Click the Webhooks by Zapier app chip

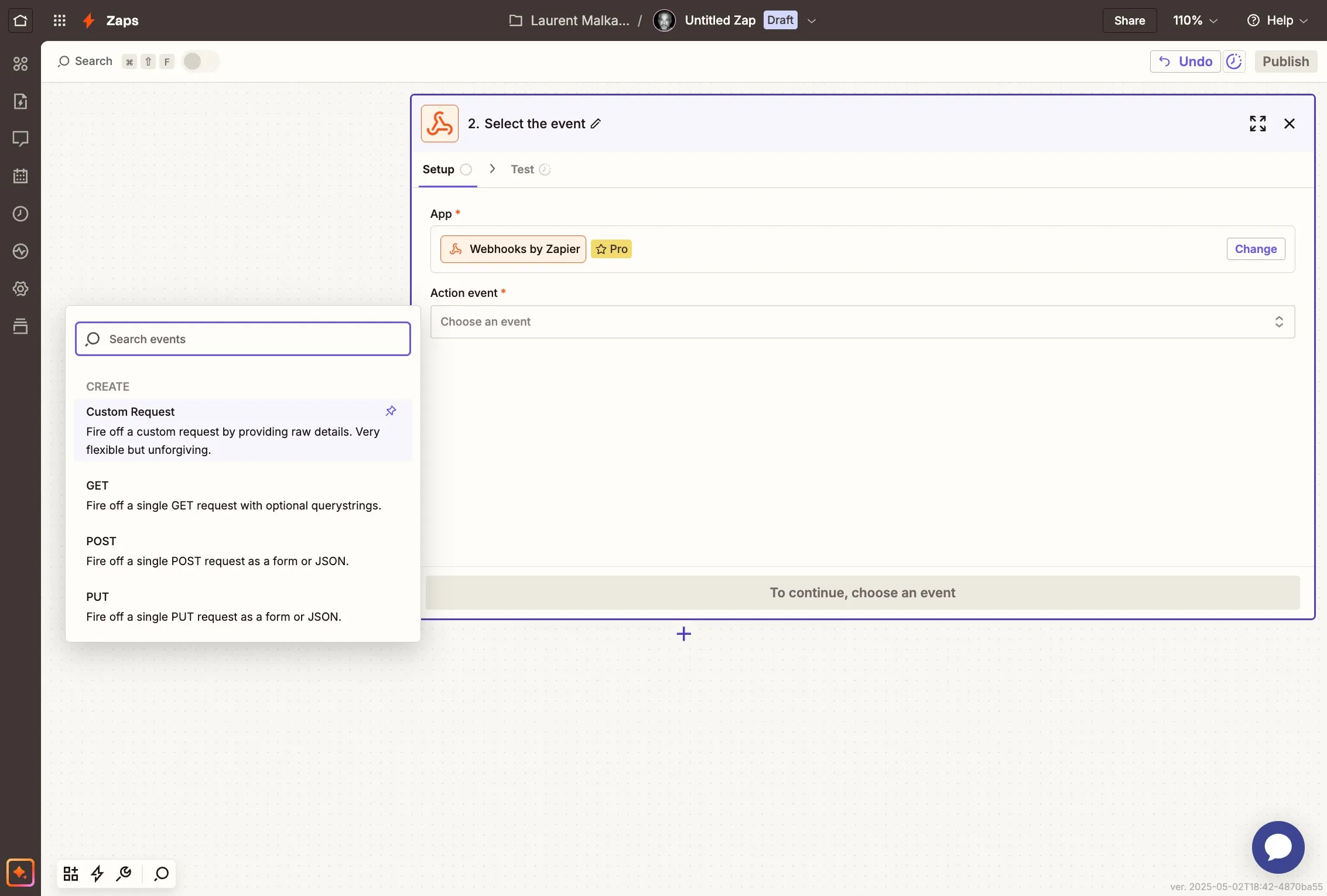513,249
